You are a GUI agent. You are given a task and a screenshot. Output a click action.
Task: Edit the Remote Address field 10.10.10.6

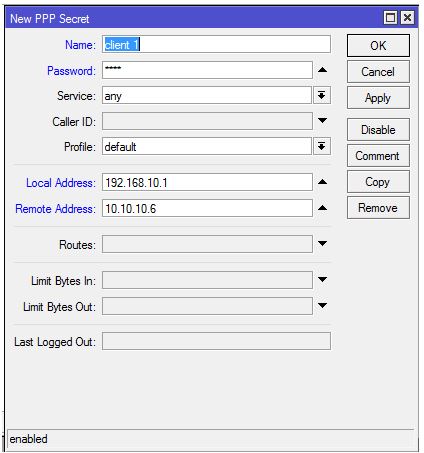click(207, 208)
